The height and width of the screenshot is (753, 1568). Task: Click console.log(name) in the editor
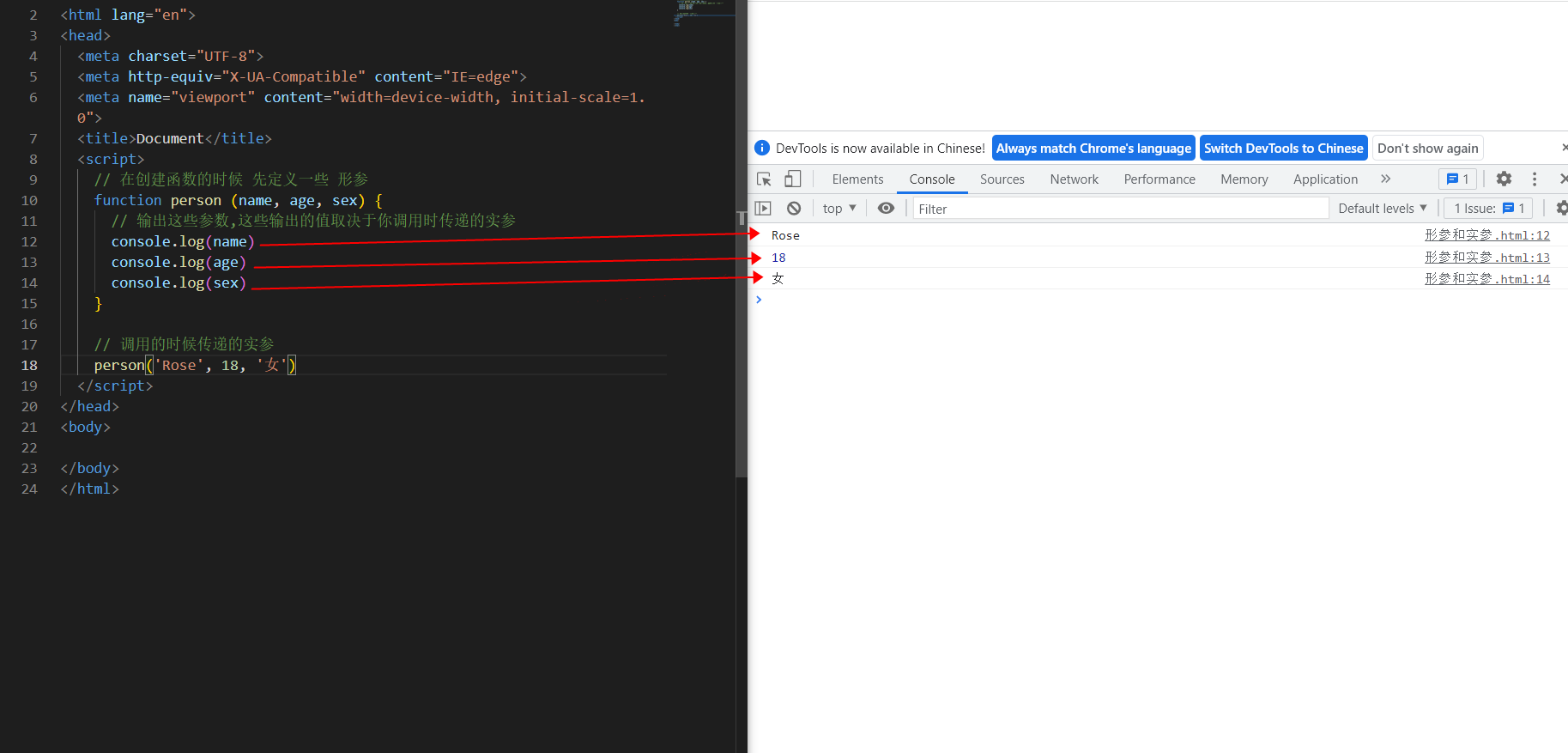pyautogui.click(x=183, y=241)
